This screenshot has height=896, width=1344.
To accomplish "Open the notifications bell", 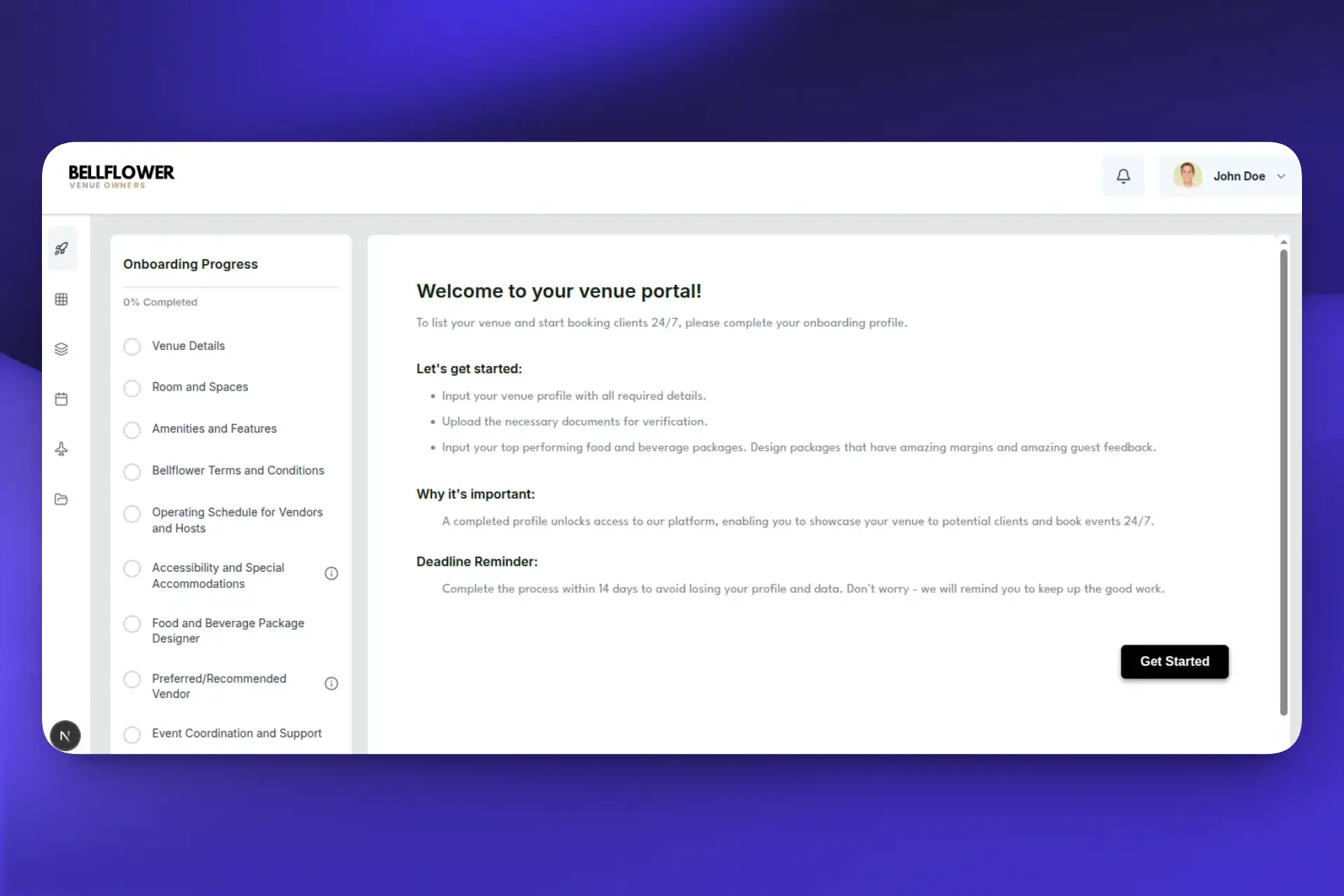I will click(x=1123, y=176).
